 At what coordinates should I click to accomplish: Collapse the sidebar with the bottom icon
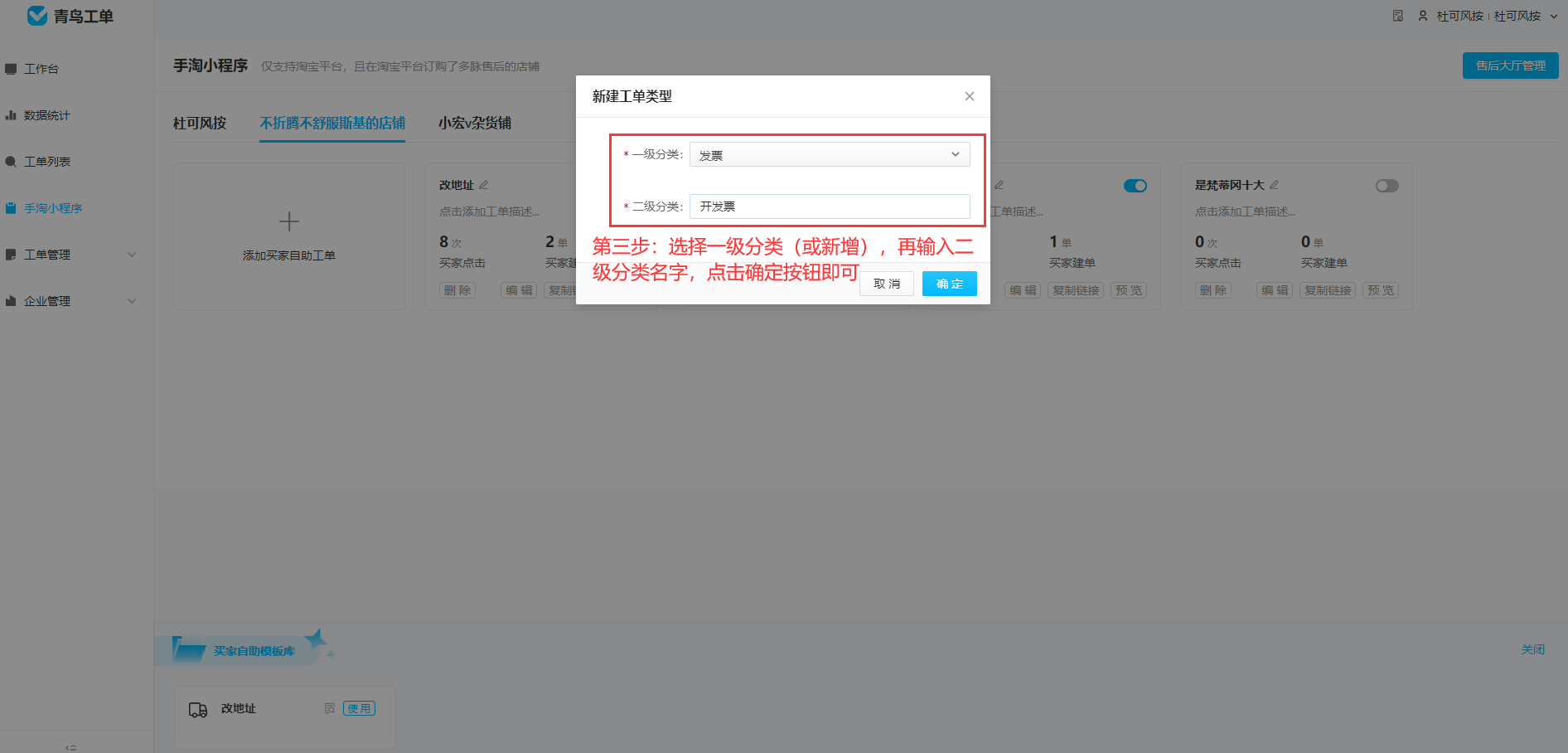(70, 748)
